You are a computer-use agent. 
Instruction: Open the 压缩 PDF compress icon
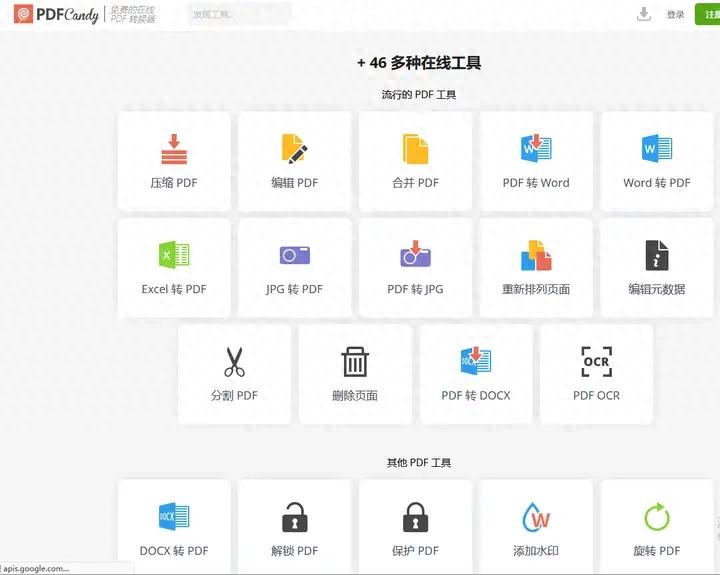point(174,149)
